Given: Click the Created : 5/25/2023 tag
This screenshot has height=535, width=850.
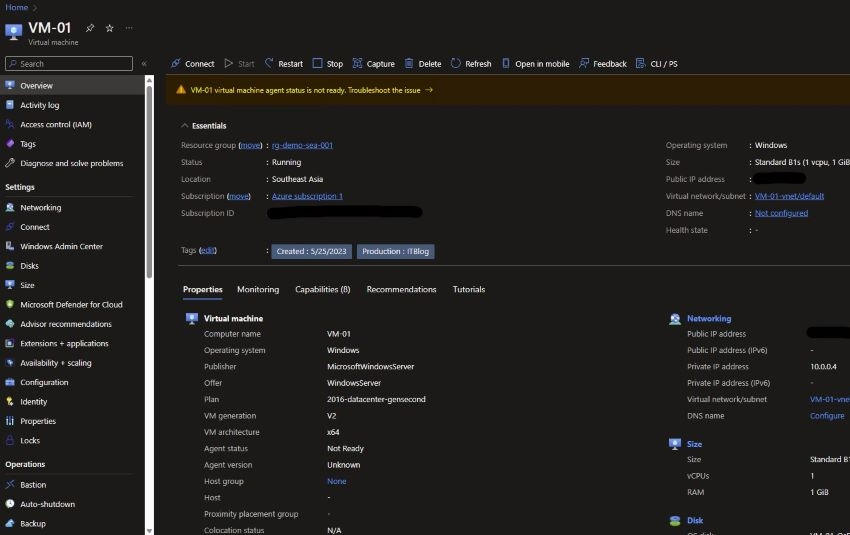Looking at the screenshot, I should (x=311, y=252).
